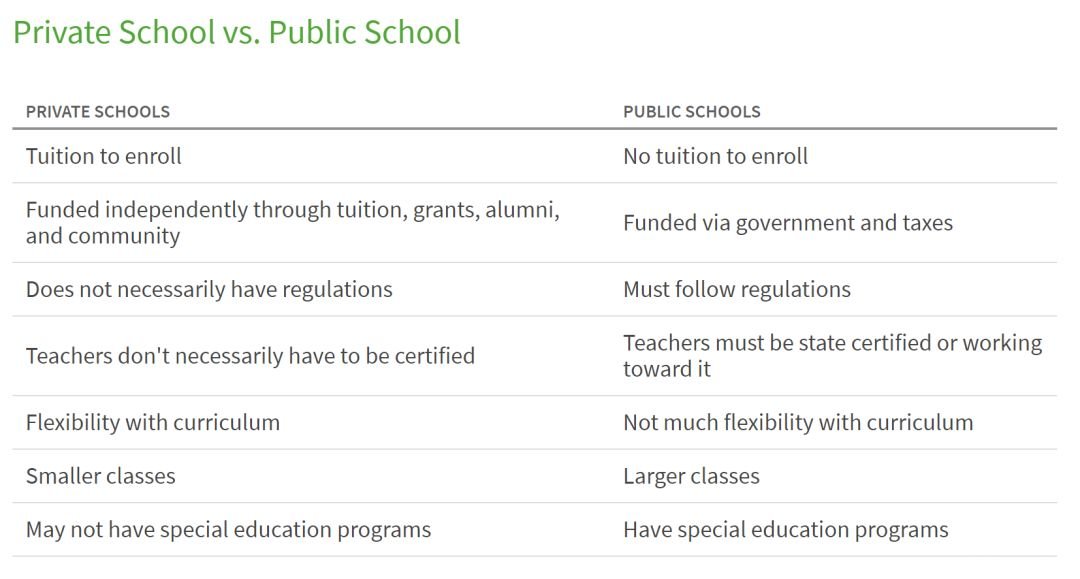Select the 'Smaller classes' cell
The height and width of the screenshot is (579, 1080).
pos(101,476)
